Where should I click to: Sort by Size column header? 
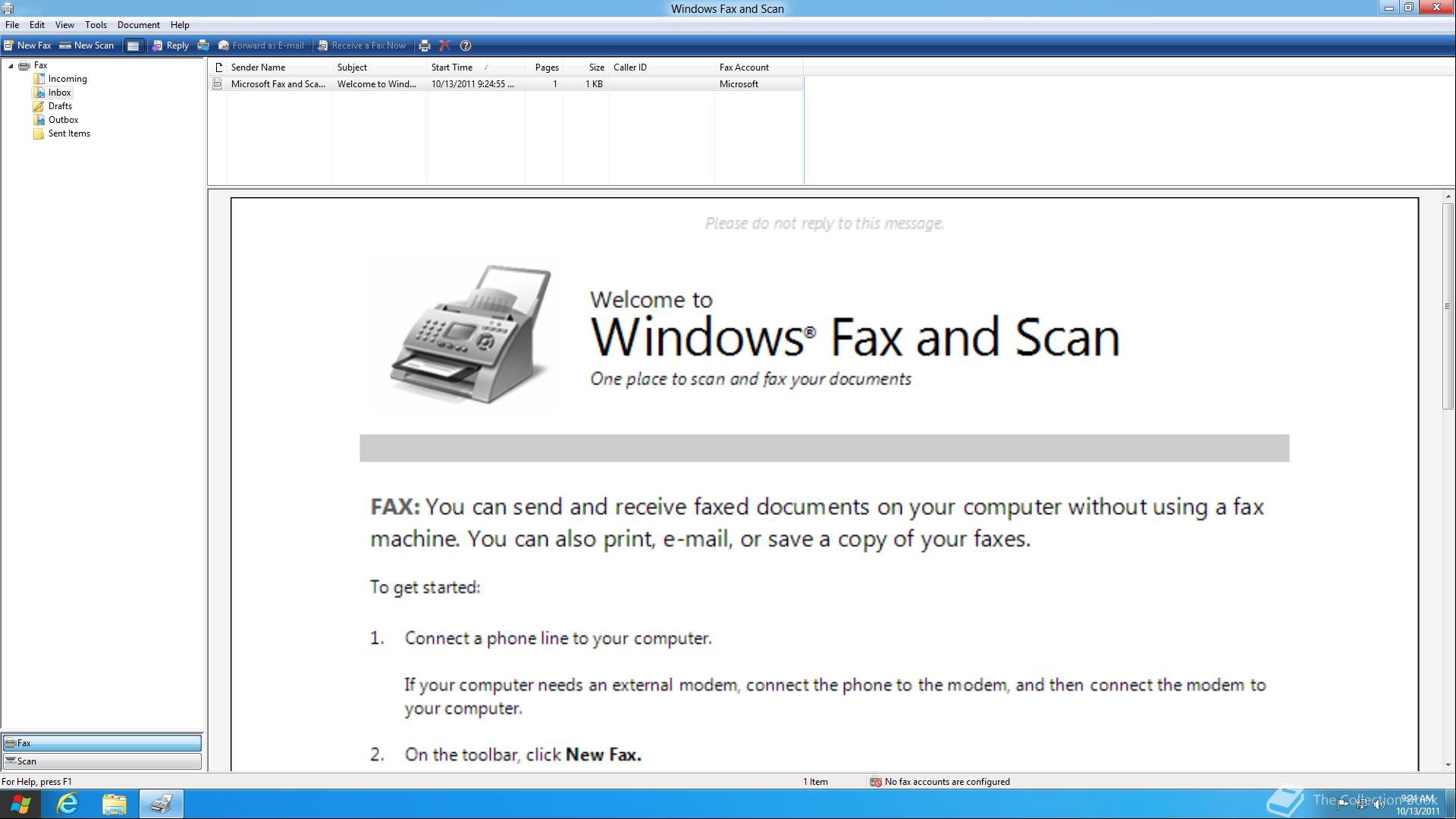(x=585, y=67)
